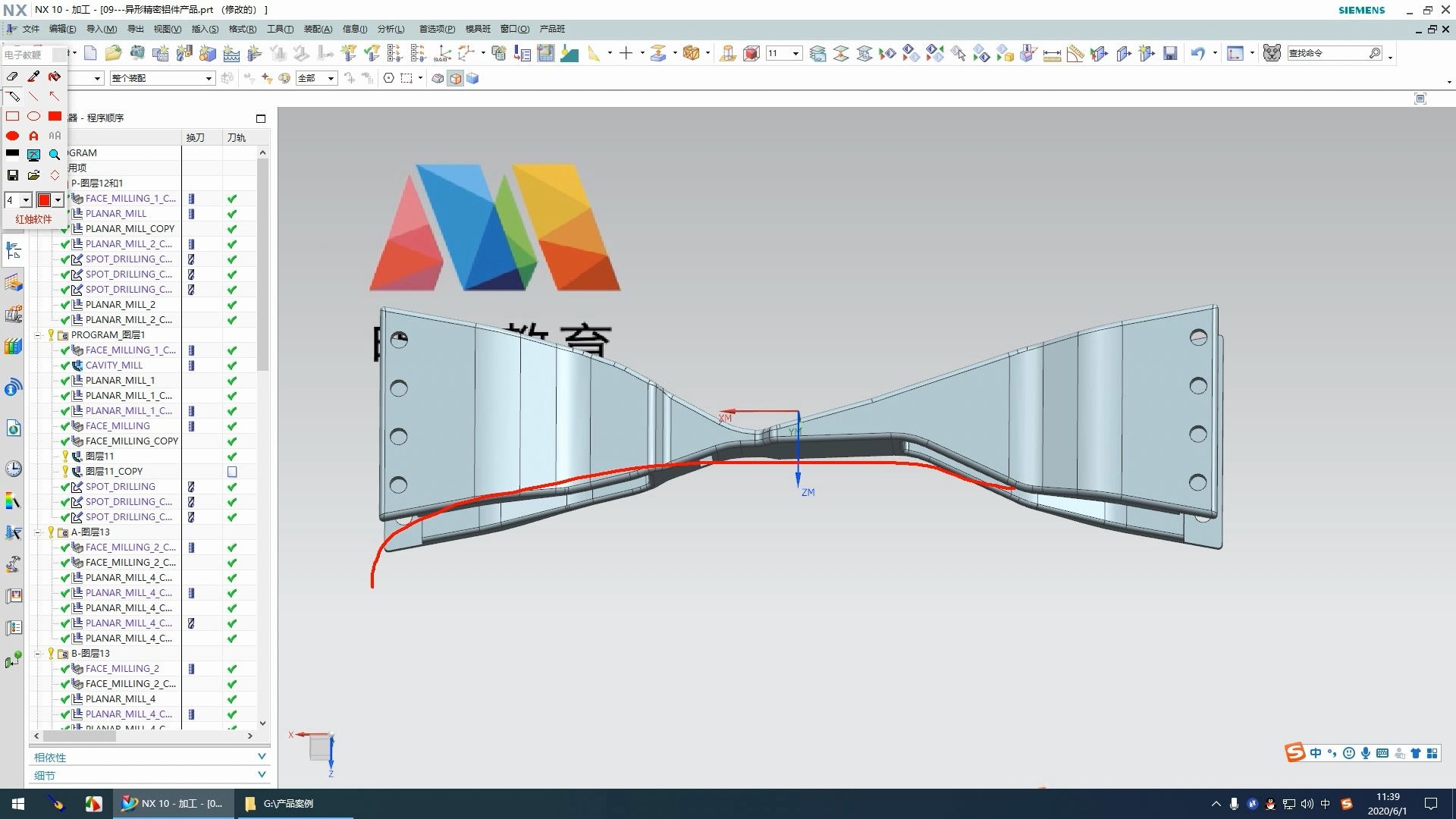
Task: Select the text 'A' annotation tool
Action: point(33,136)
